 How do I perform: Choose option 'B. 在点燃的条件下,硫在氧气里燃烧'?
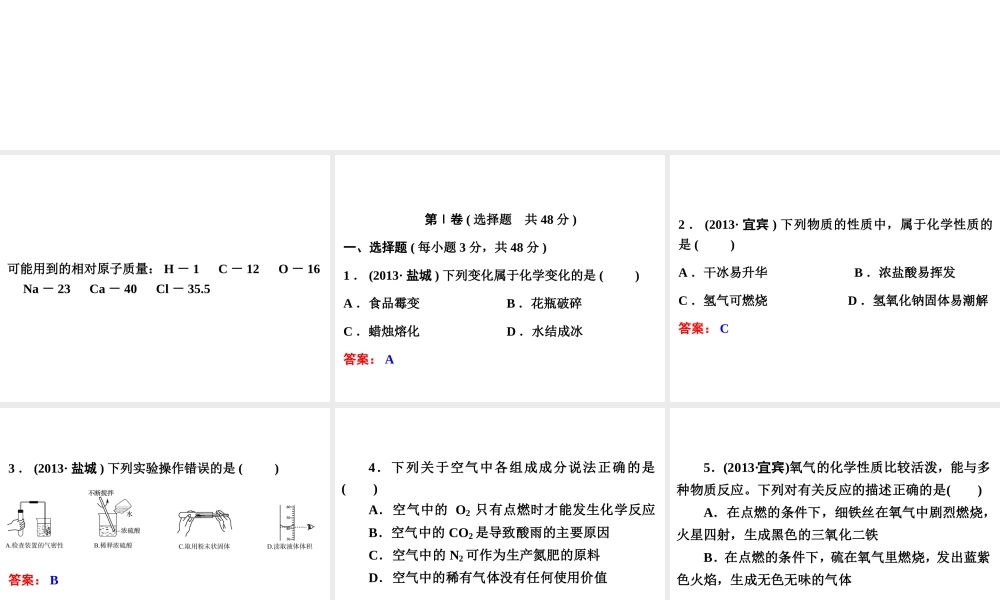click(x=818, y=557)
